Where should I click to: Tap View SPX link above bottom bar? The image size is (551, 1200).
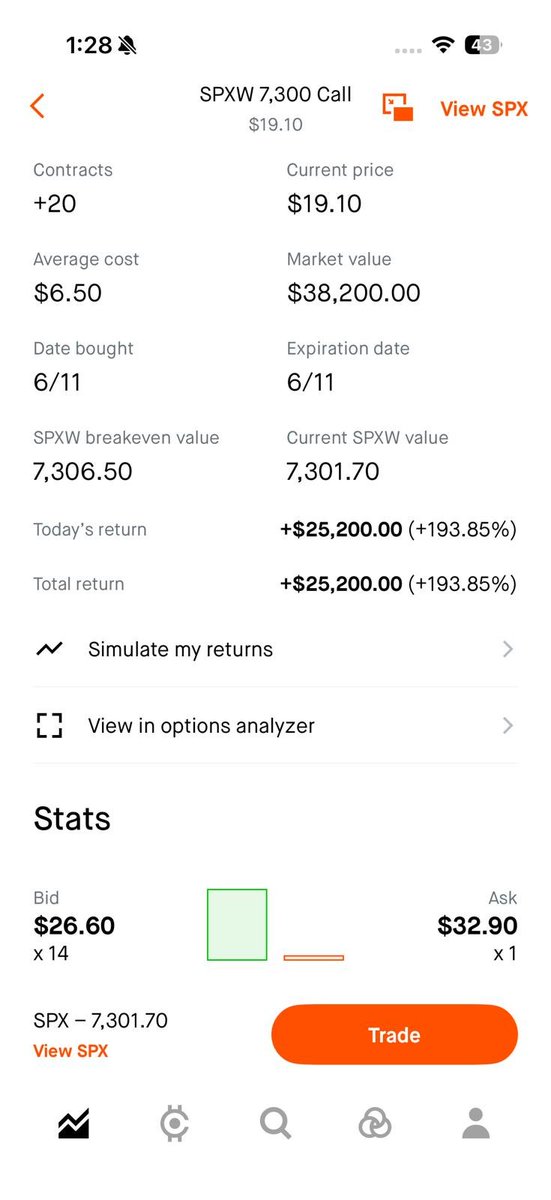point(70,1051)
